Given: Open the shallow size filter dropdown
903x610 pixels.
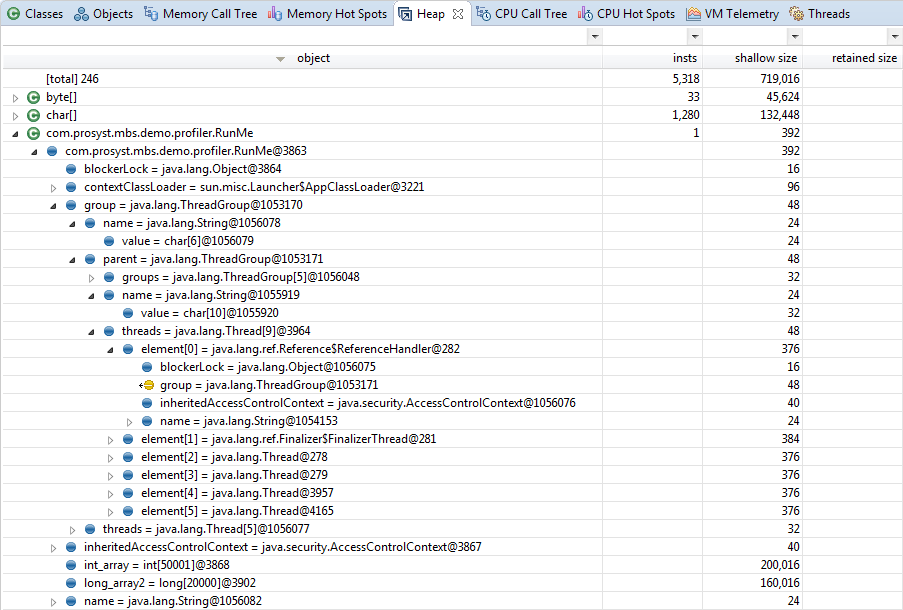Looking at the screenshot, I should point(795,36).
